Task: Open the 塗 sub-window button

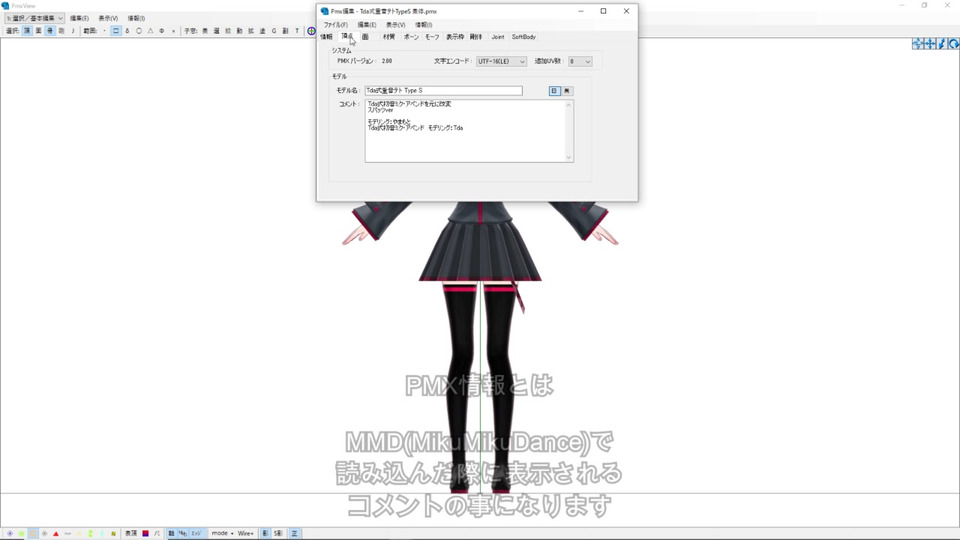Action: pyautogui.click(x=263, y=31)
